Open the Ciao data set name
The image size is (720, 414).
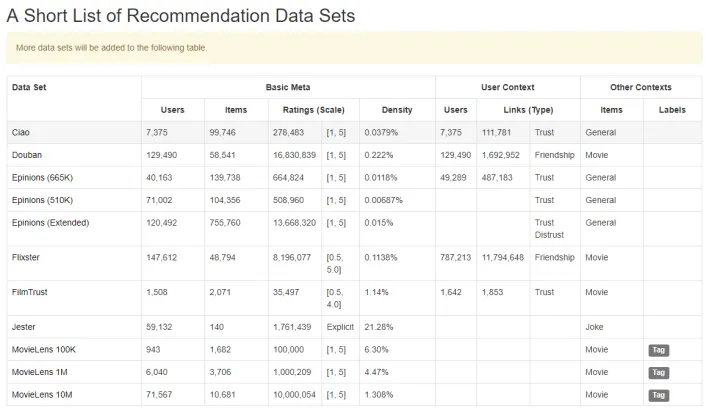21,132
